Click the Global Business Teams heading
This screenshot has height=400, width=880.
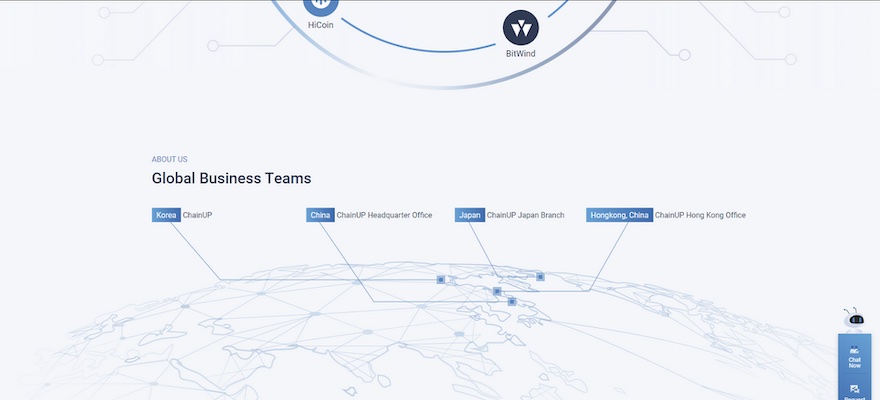click(x=231, y=179)
